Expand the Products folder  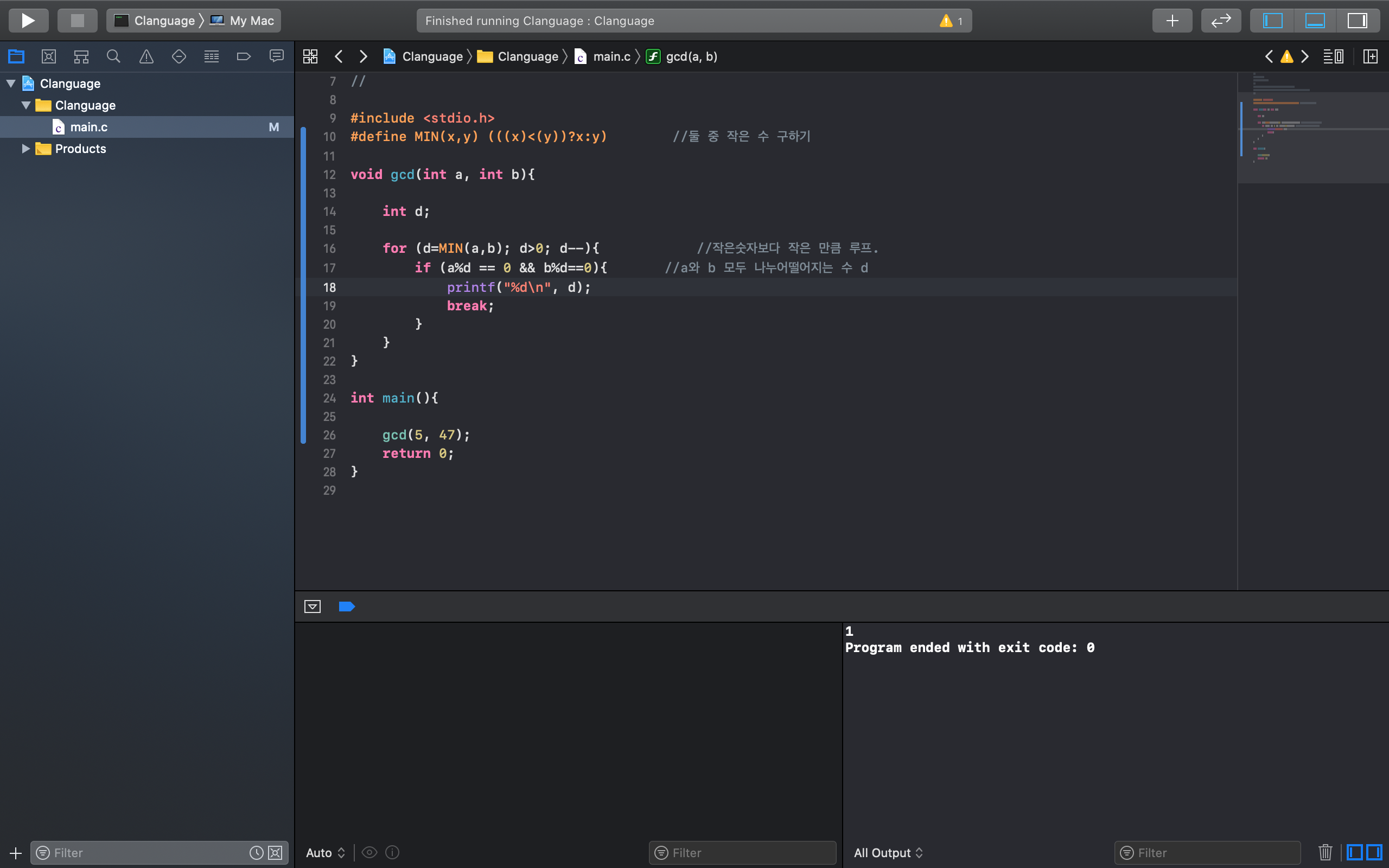[26, 149]
